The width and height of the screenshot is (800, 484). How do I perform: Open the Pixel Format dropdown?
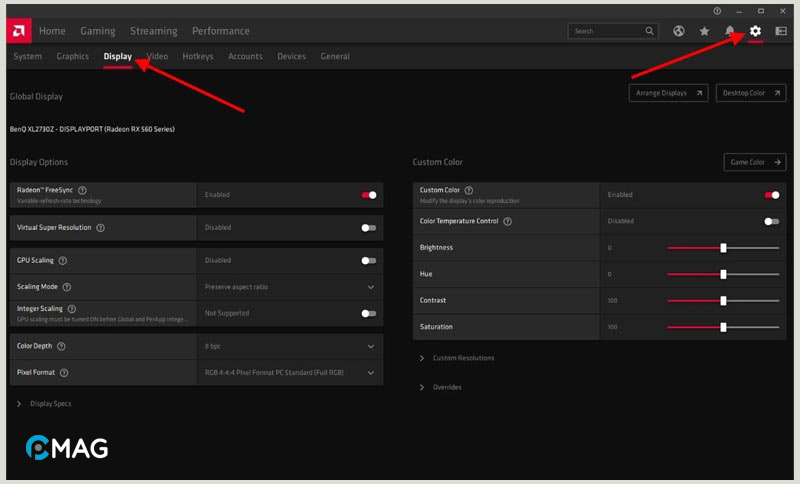[371, 373]
